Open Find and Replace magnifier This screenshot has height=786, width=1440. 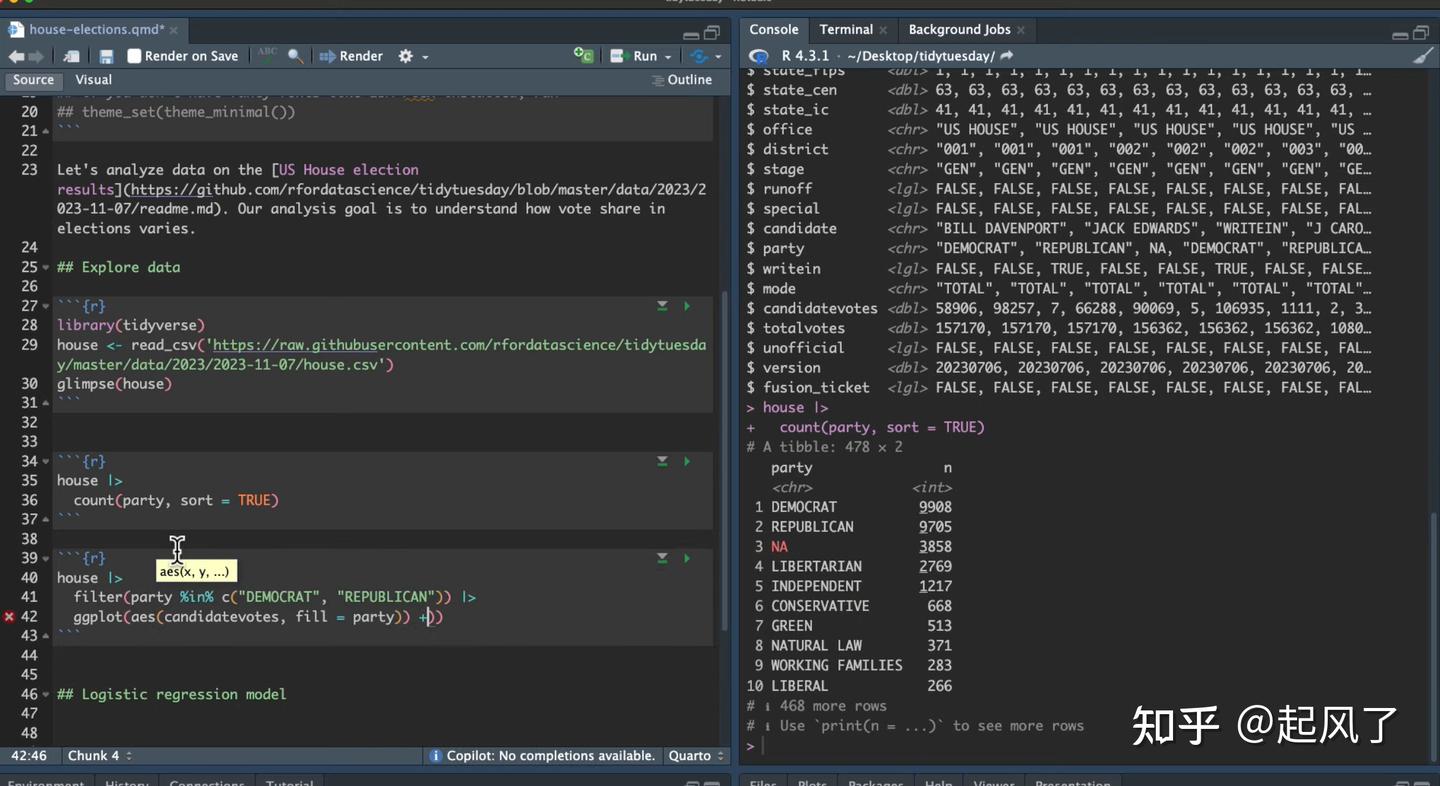(x=296, y=56)
